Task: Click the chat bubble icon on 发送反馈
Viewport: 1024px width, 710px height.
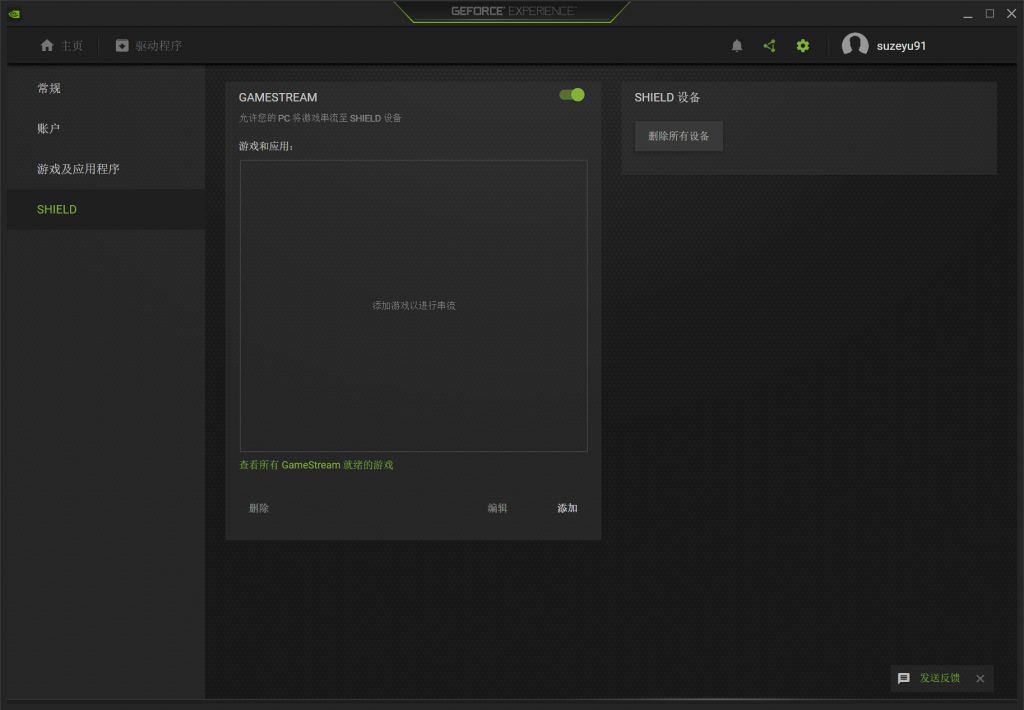Action: pyautogui.click(x=904, y=678)
